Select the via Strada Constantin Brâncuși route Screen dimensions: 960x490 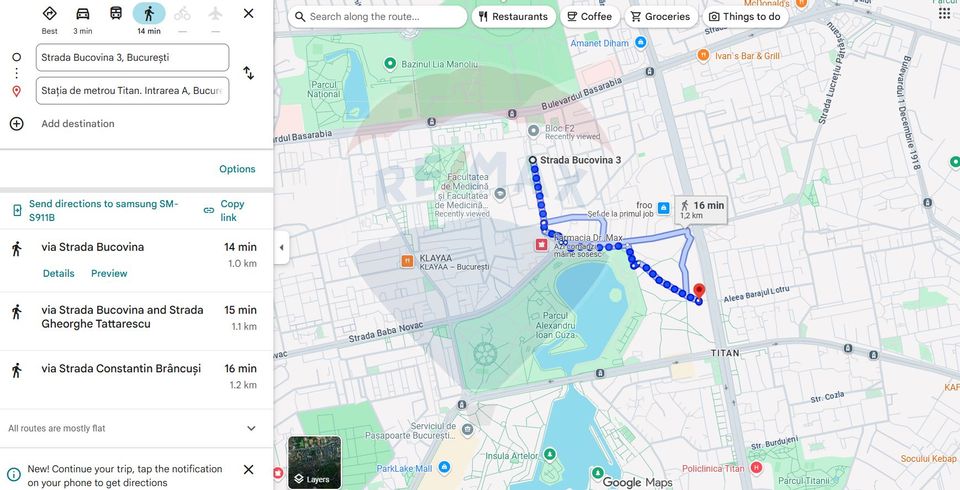tap(137, 377)
